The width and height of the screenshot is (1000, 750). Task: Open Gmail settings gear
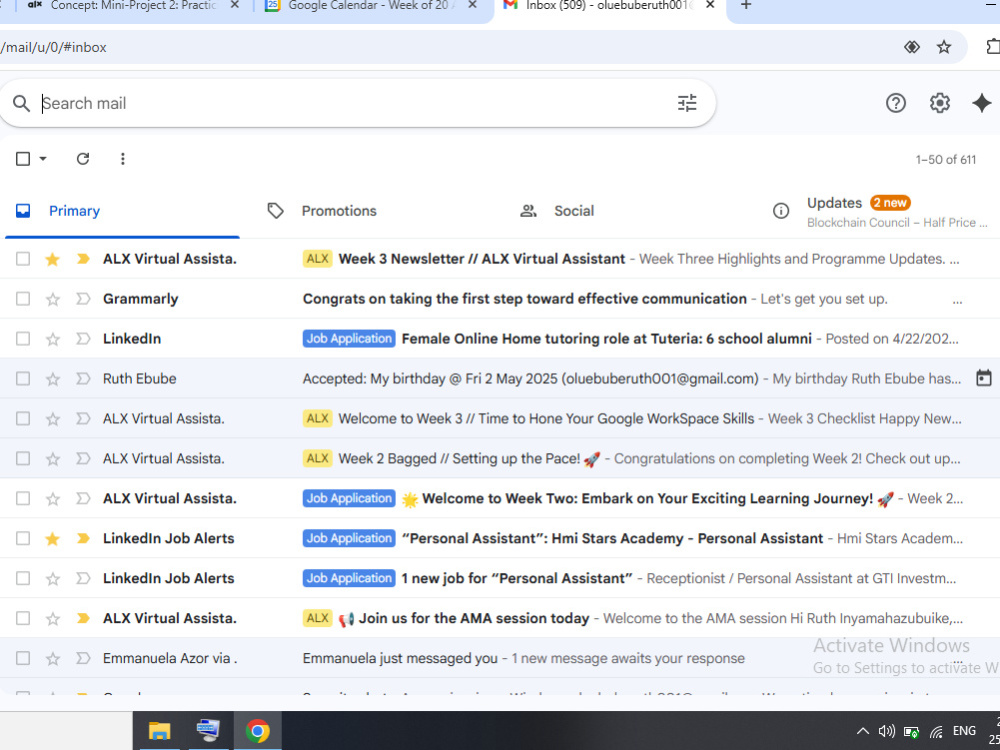pos(939,103)
